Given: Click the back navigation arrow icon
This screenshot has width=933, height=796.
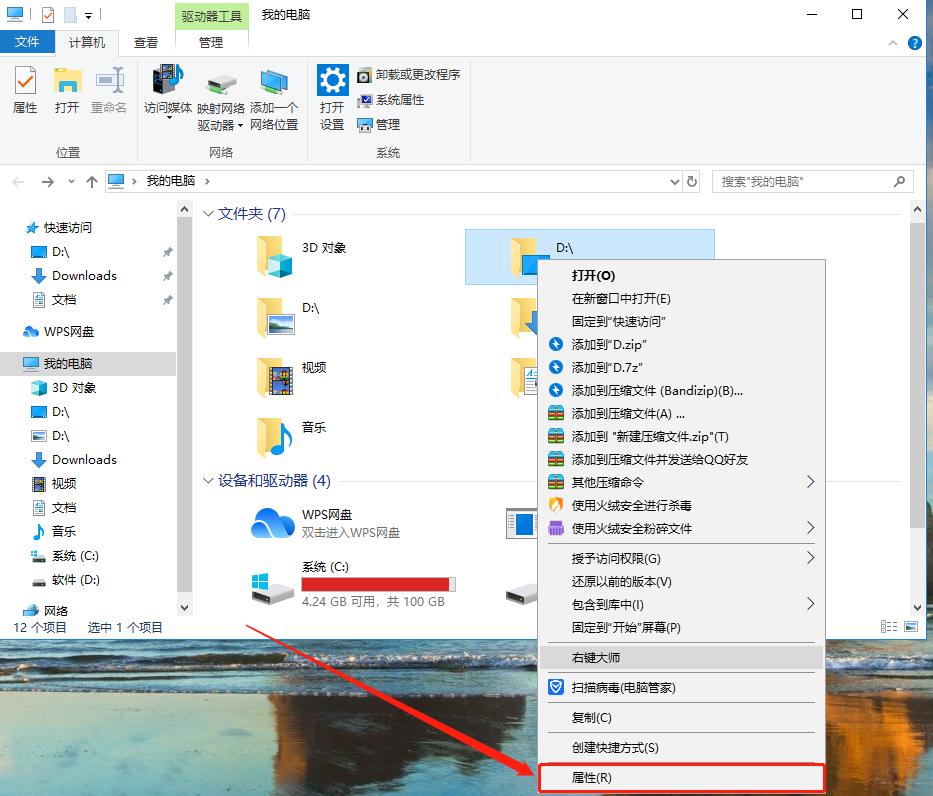Looking at the screenshot, I should [17, 181].
